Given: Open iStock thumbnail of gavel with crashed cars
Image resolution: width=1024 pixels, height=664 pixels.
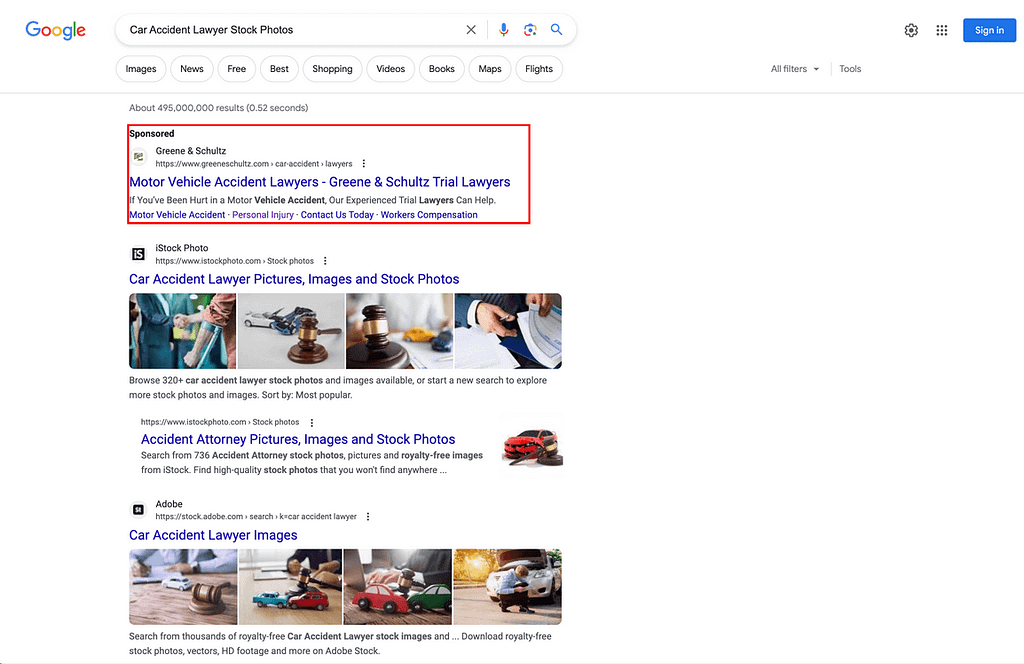Looking at the screenshot, I should point(291,331).
